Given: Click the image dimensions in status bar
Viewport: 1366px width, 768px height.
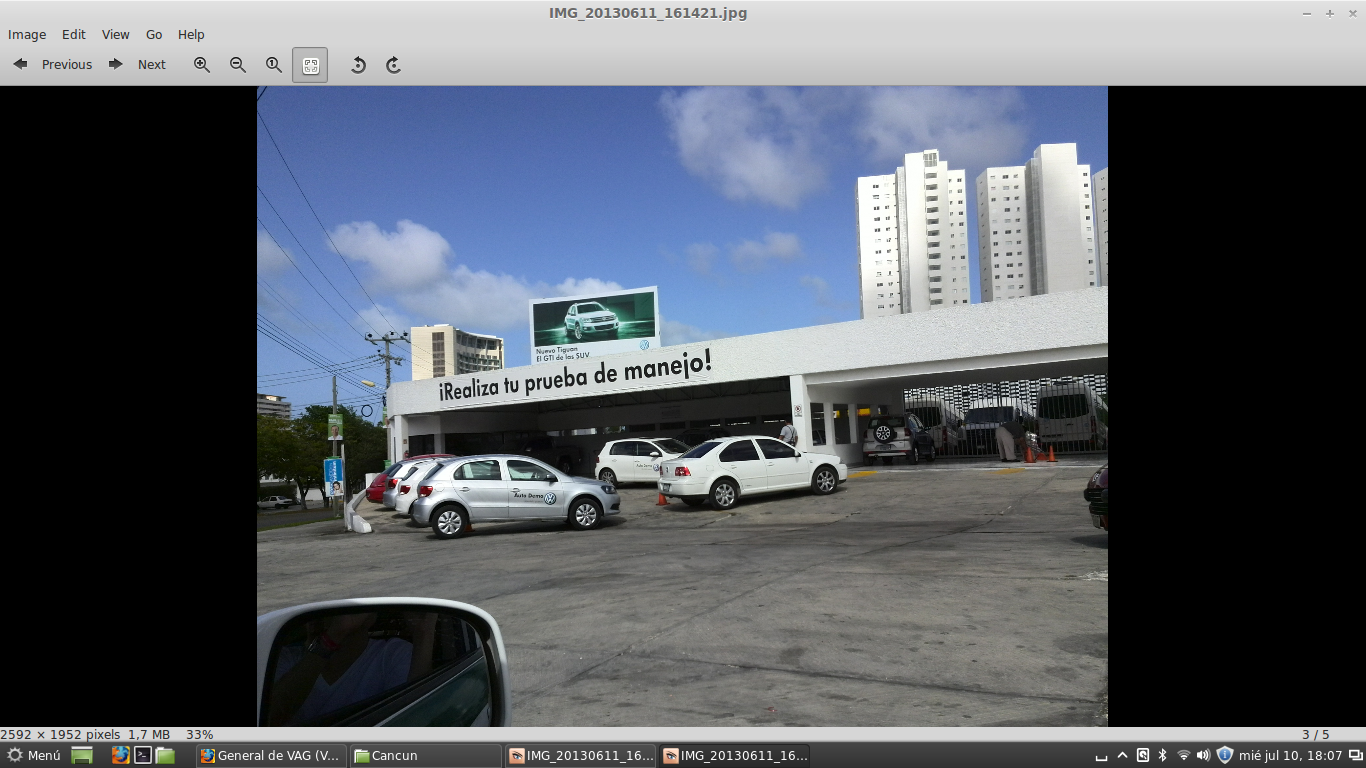Looking at the screenshot, I should click(60, 734).
